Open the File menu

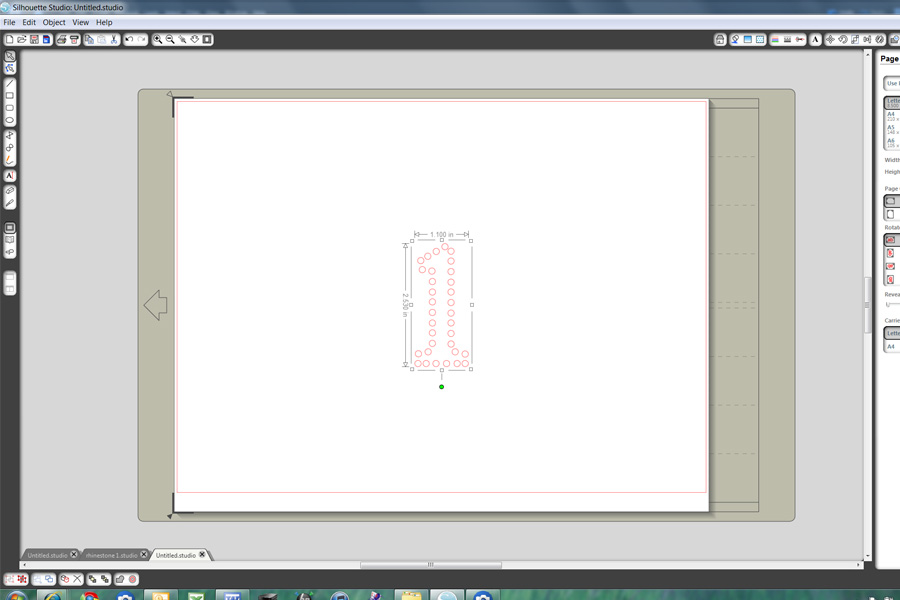[x=9, y=22]
